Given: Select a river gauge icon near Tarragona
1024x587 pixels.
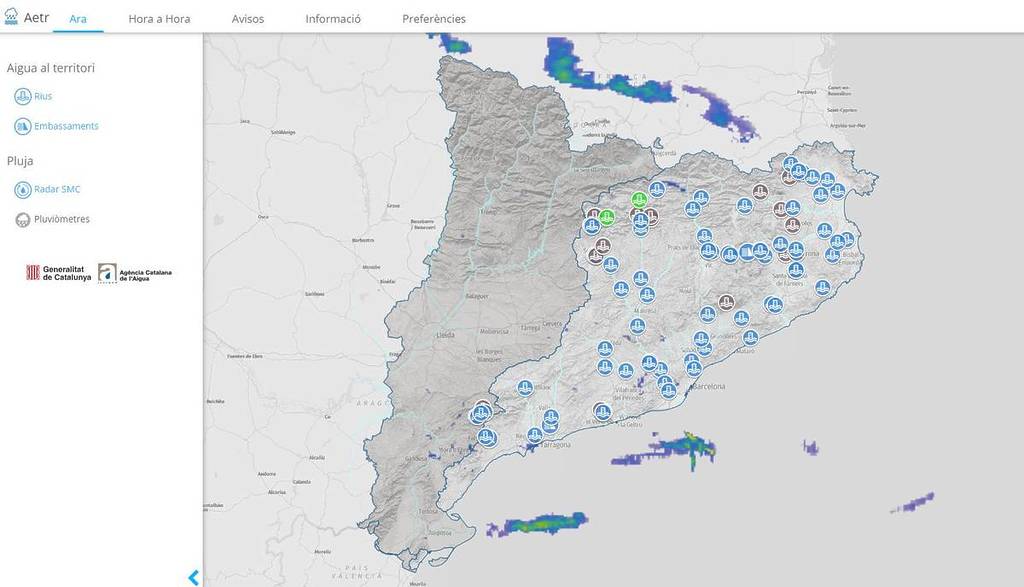Looking at the screenshot, I should click(535, 436).
